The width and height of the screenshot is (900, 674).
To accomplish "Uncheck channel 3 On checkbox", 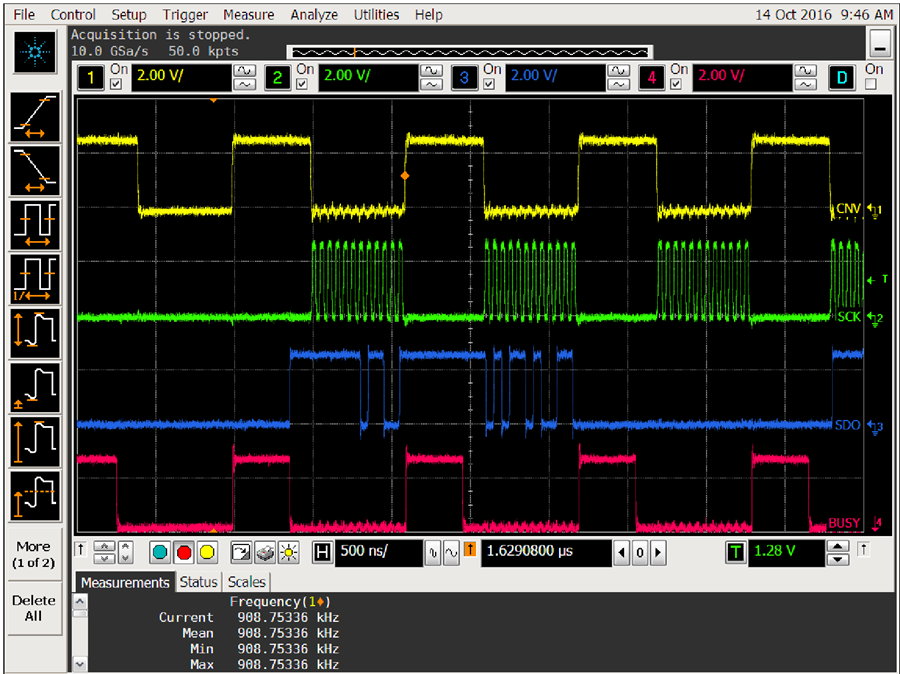I will (x=489, y=84).
